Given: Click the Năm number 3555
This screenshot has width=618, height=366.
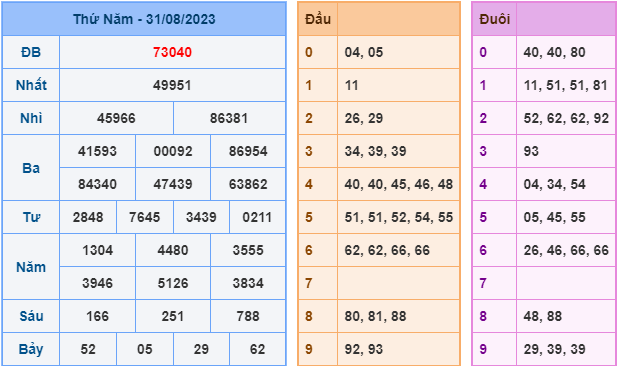Looking at the screenshot, I should point(248,250).
